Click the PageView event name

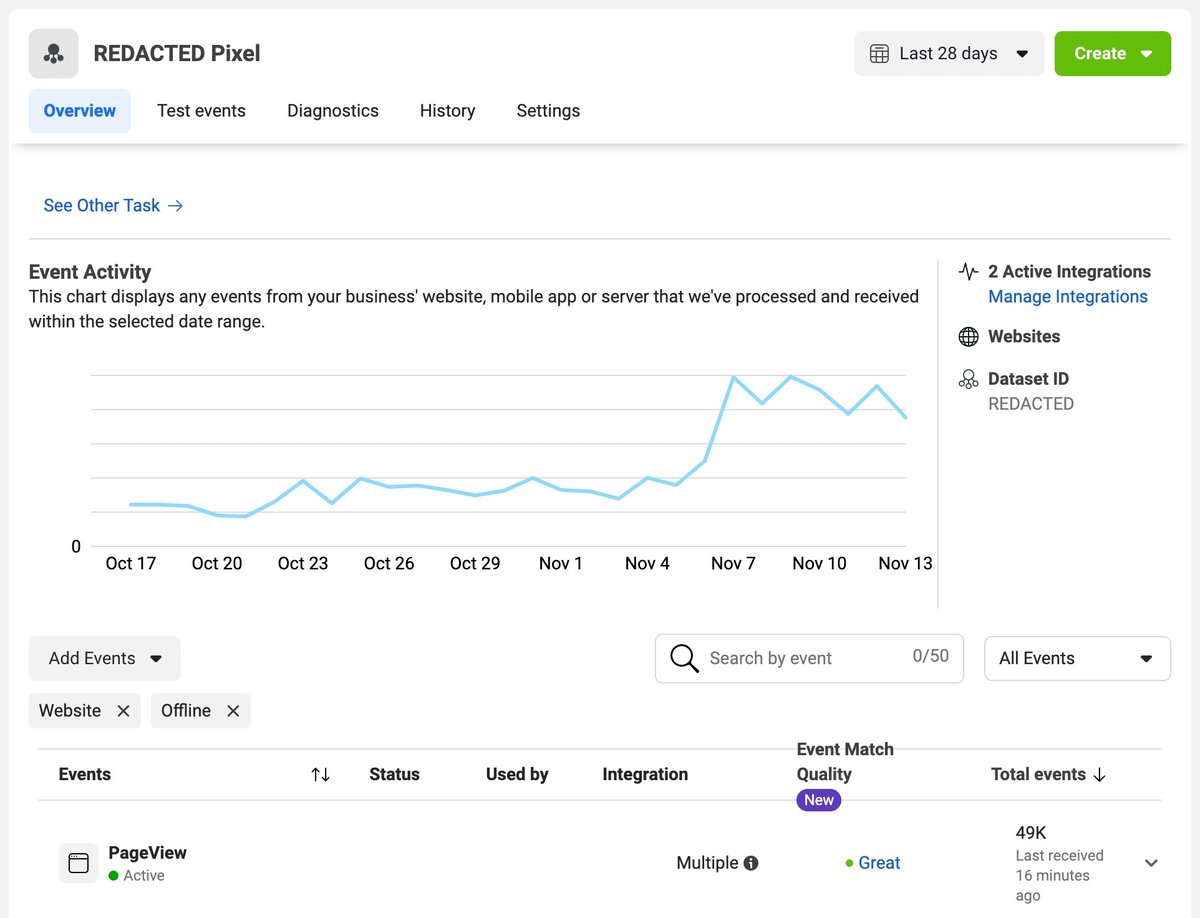coord(147,853)
